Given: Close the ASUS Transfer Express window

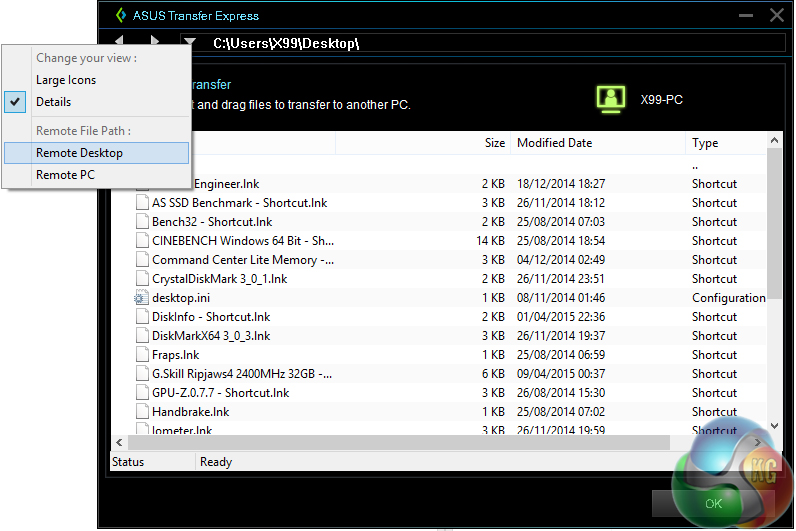Looking at the screenshot, I should pyautogui.click(x=777, y=15).
